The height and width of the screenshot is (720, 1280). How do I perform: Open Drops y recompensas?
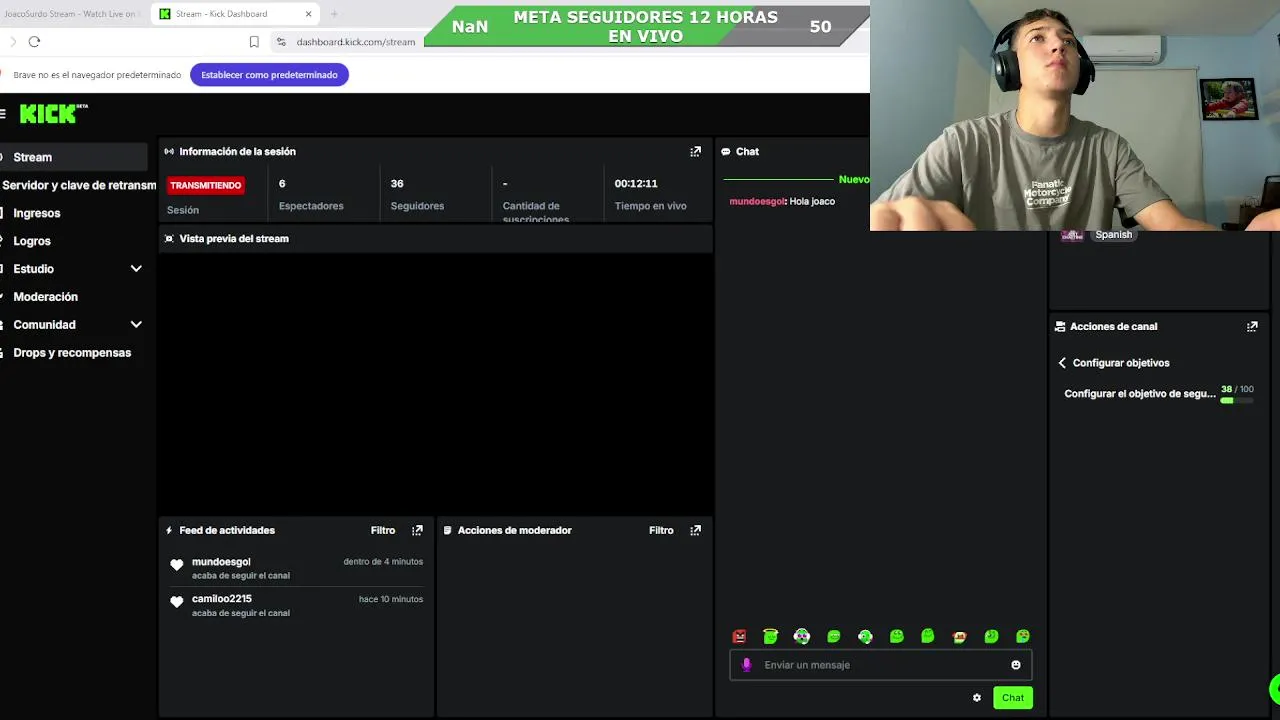[x=72, y=353]
